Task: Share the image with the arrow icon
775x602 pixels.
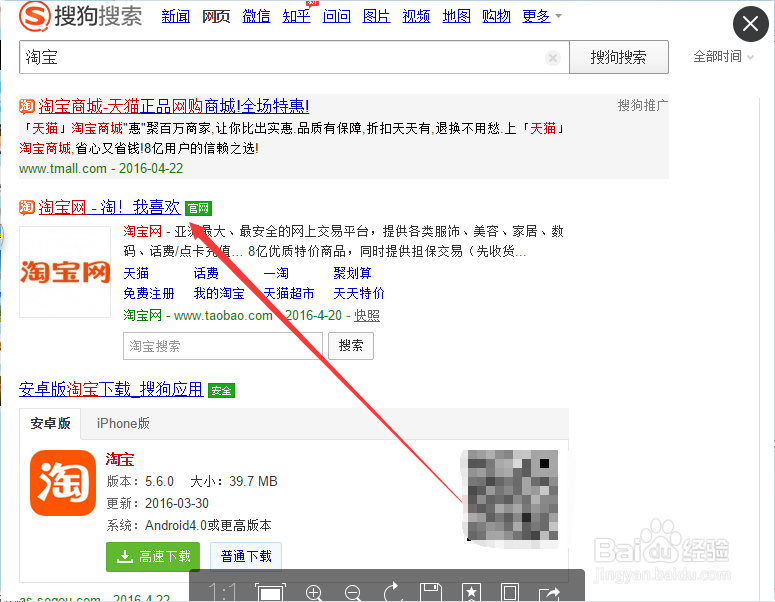Action: tap(550, 593)
